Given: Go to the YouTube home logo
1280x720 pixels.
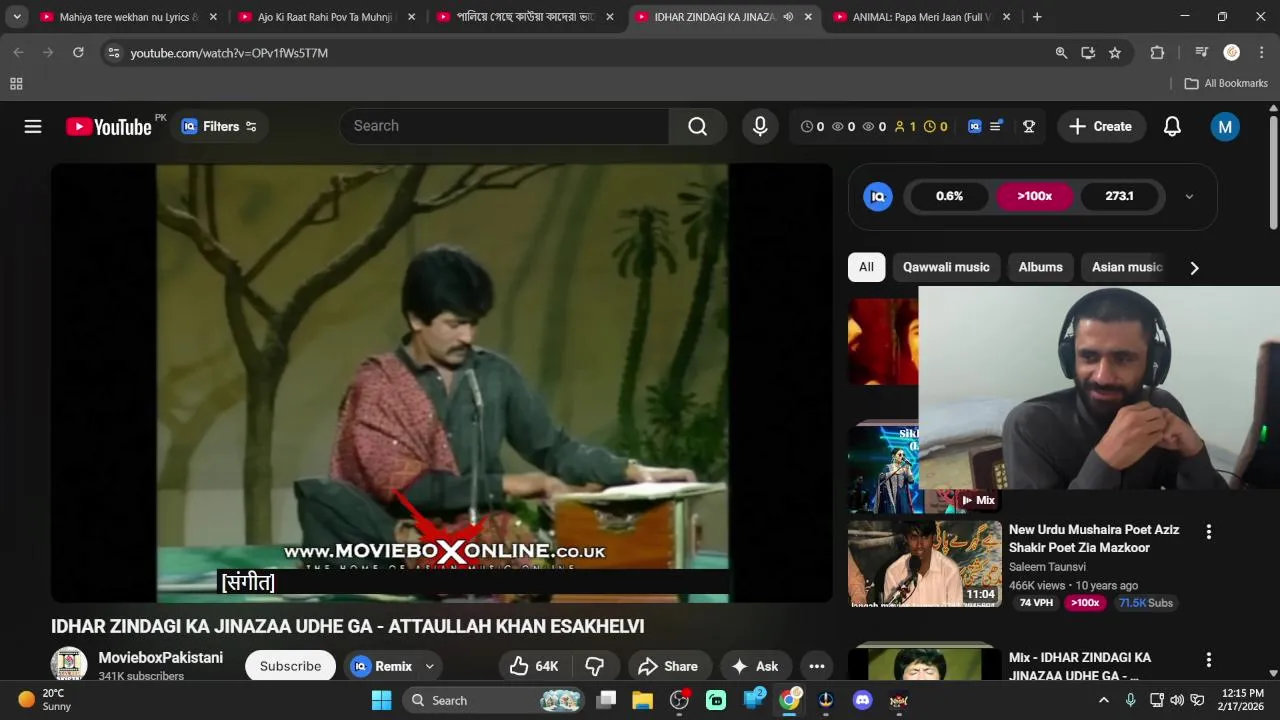Looking at the screenshot, I should [x=109, y=126].
